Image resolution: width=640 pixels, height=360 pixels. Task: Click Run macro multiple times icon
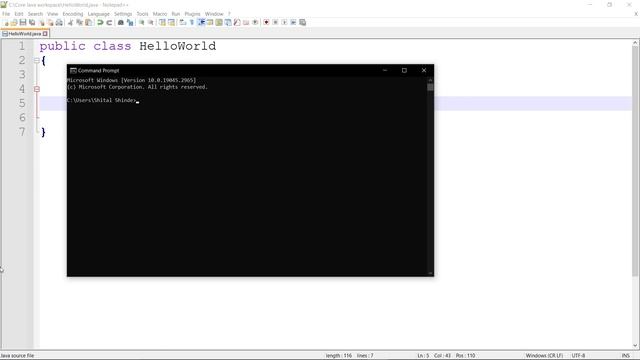[x=293, y=22]
